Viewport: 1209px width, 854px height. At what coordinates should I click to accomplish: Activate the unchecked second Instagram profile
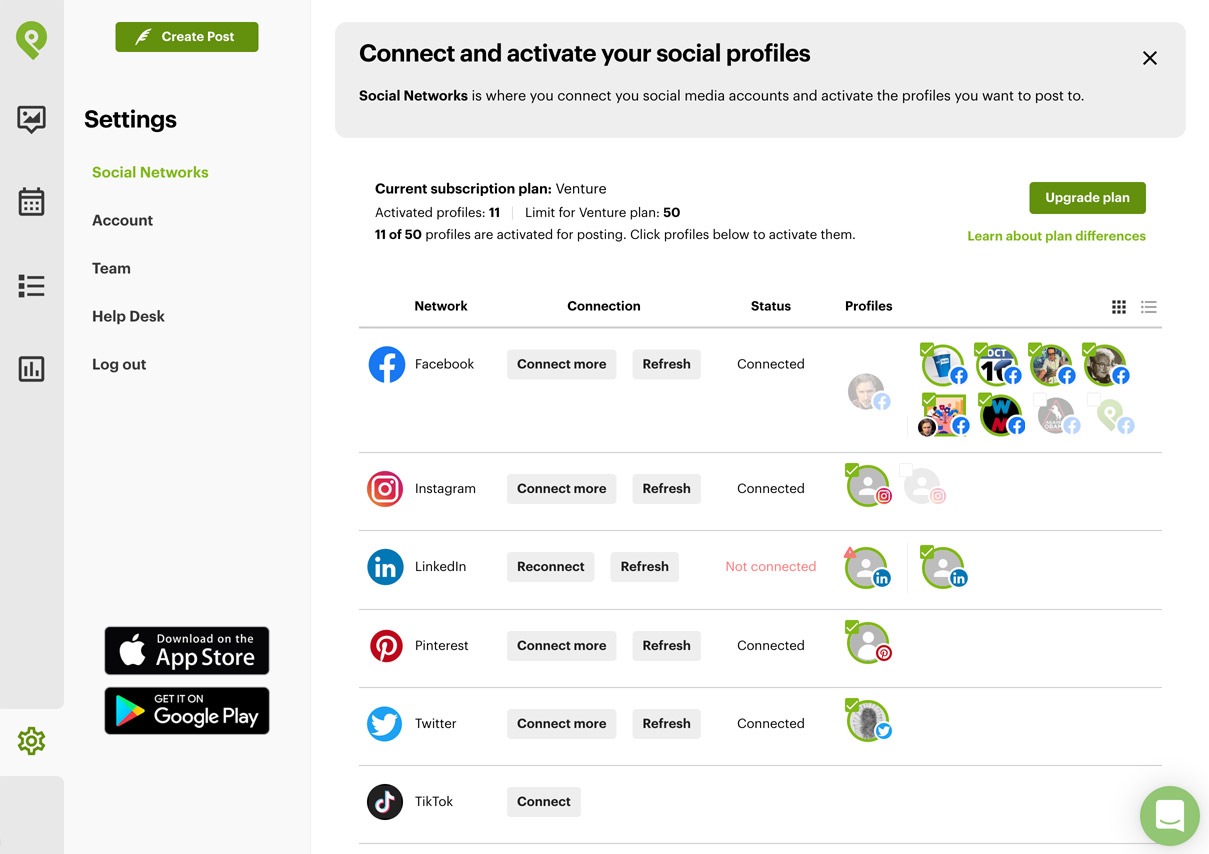point(922,486)
